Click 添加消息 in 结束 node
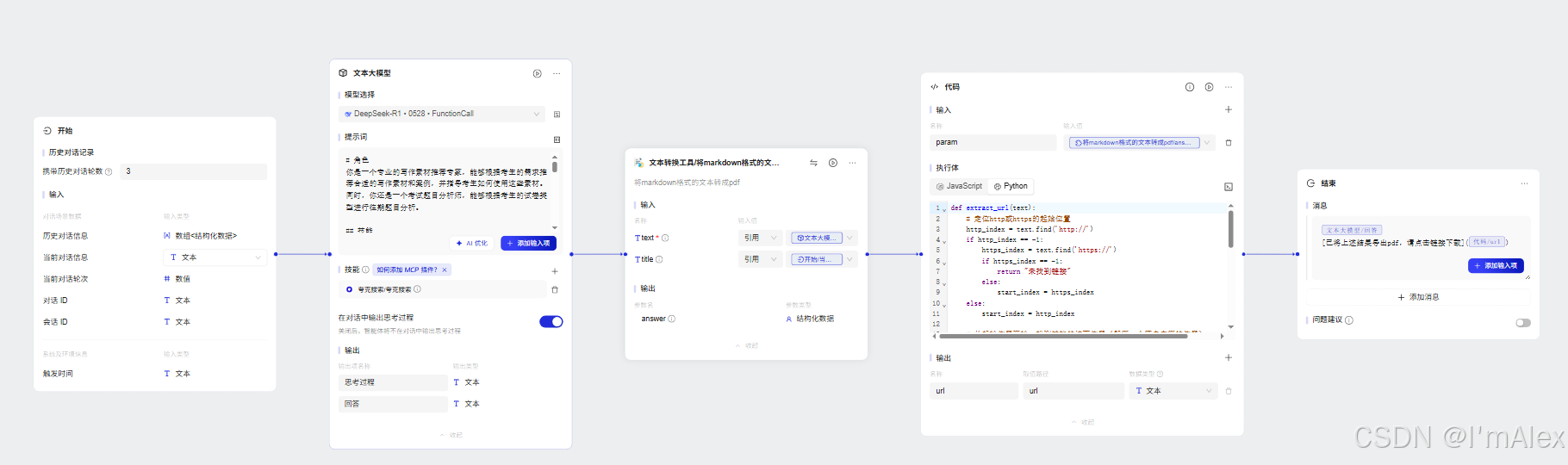 [1418, 297]
